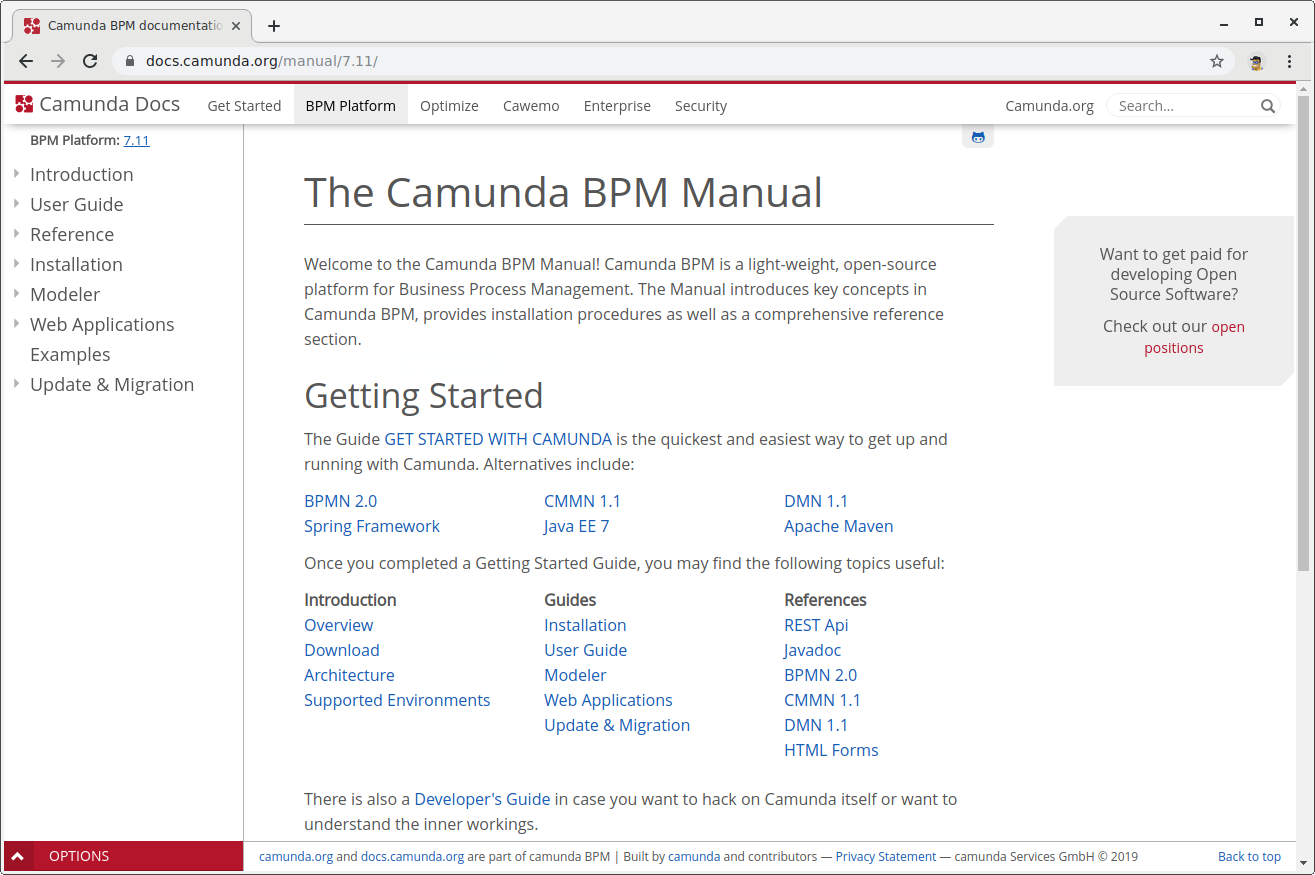Screen dimensions: 1315x875
Task: Expand the Reference tree section
Action: (16, 234)
